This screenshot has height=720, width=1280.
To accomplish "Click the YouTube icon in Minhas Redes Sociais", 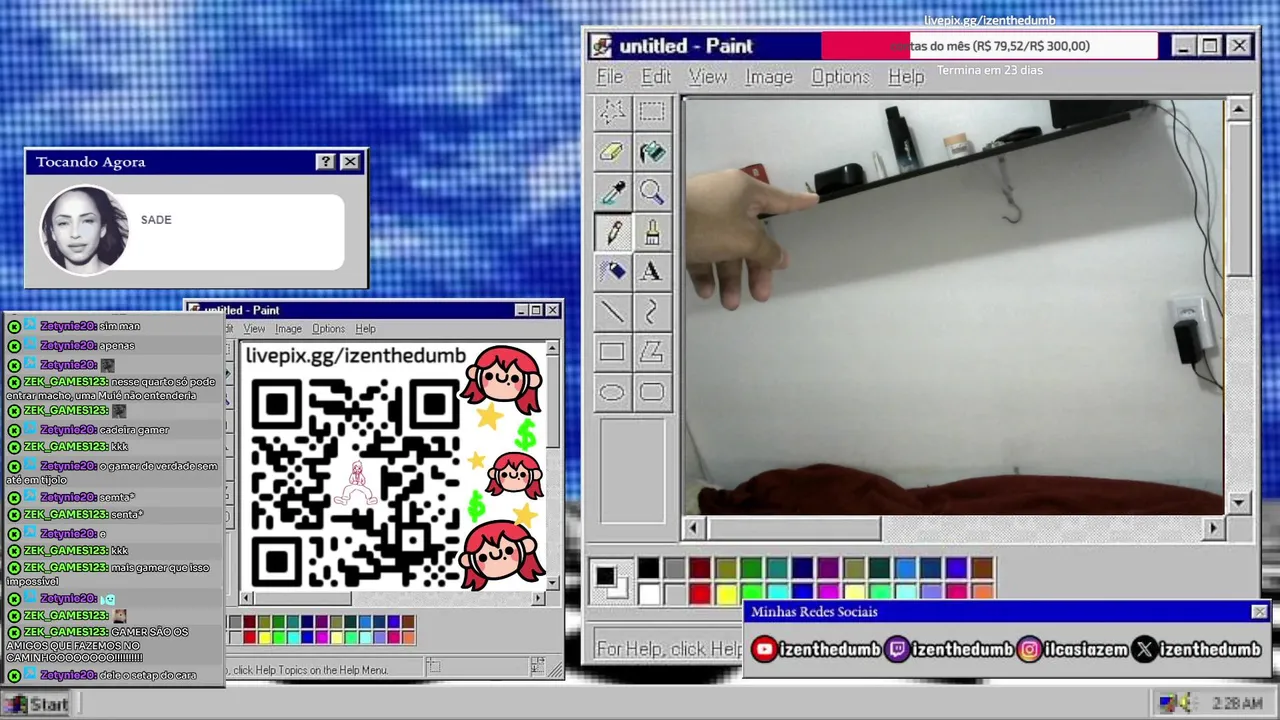I will (764, 649).
